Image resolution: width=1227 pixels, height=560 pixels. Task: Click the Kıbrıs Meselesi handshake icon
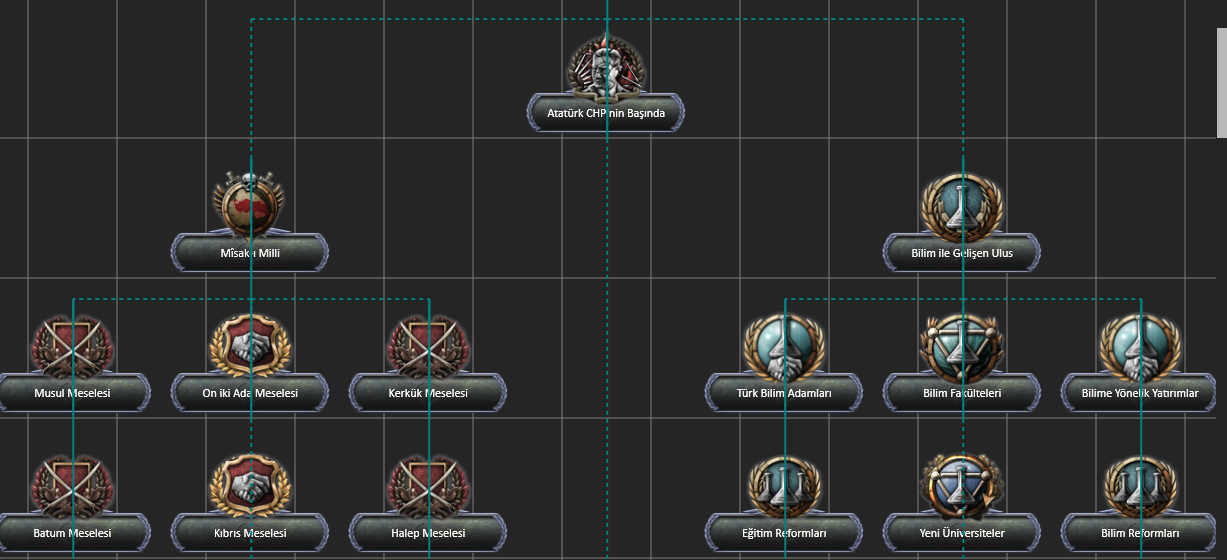pyautogui.click(x=250, y=485)
